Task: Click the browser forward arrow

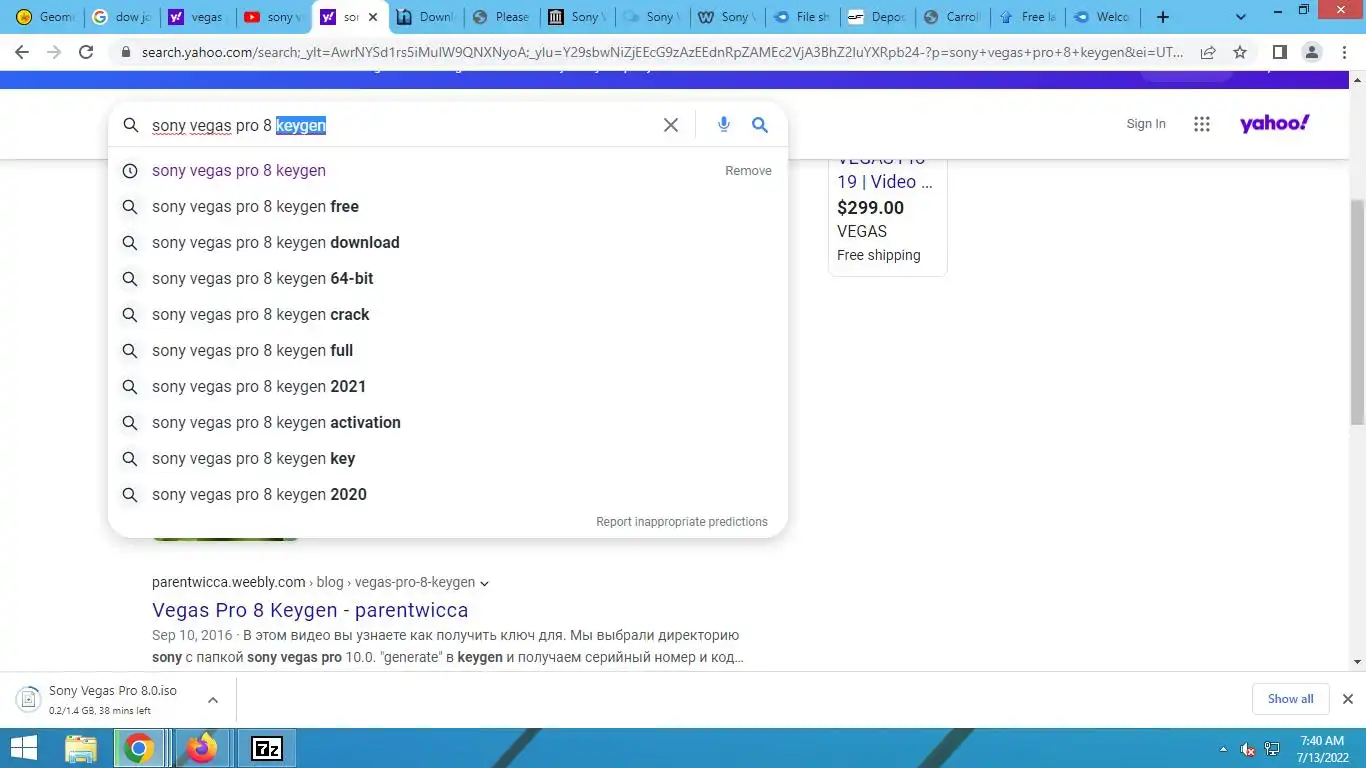Action: pyautogui.click(x=54, y=52)
